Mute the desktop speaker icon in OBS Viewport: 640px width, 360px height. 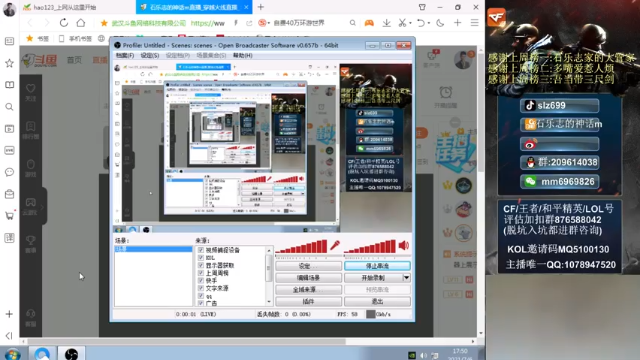pos(404,245)
